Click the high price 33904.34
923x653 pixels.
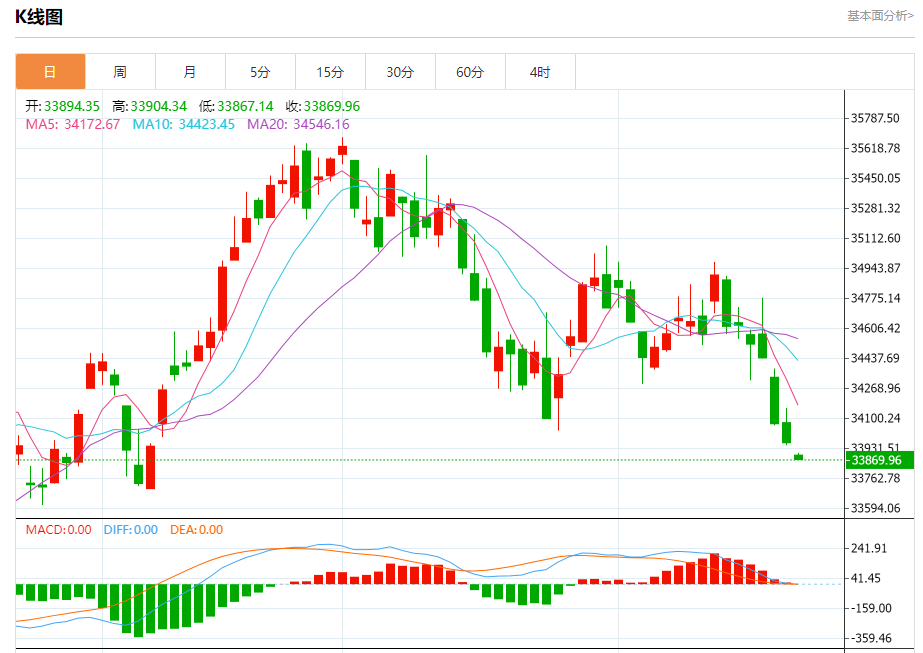(x=158, y=107)
